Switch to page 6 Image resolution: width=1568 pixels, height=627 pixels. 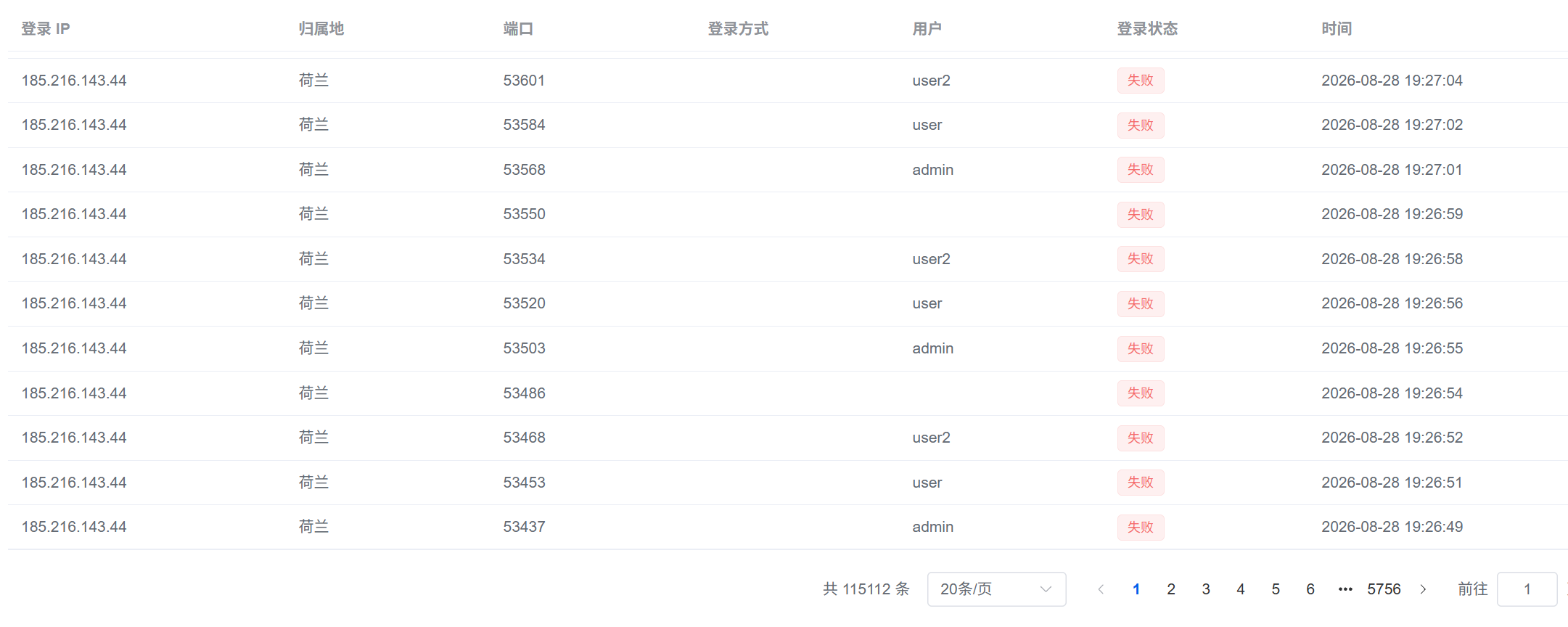pyautogui.click(x=1310, y=589)
